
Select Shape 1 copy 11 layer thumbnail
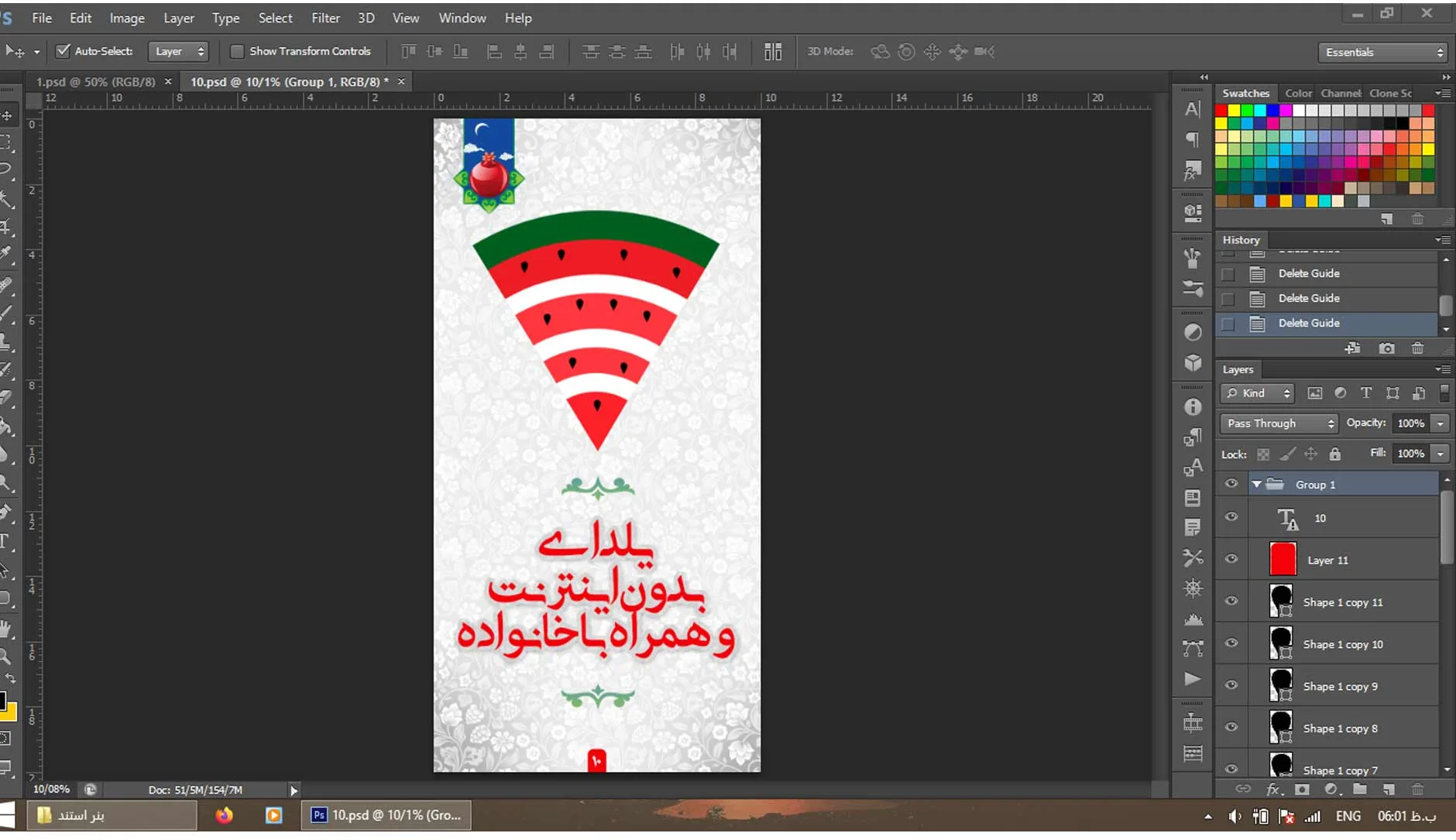tap(1282, 601)
